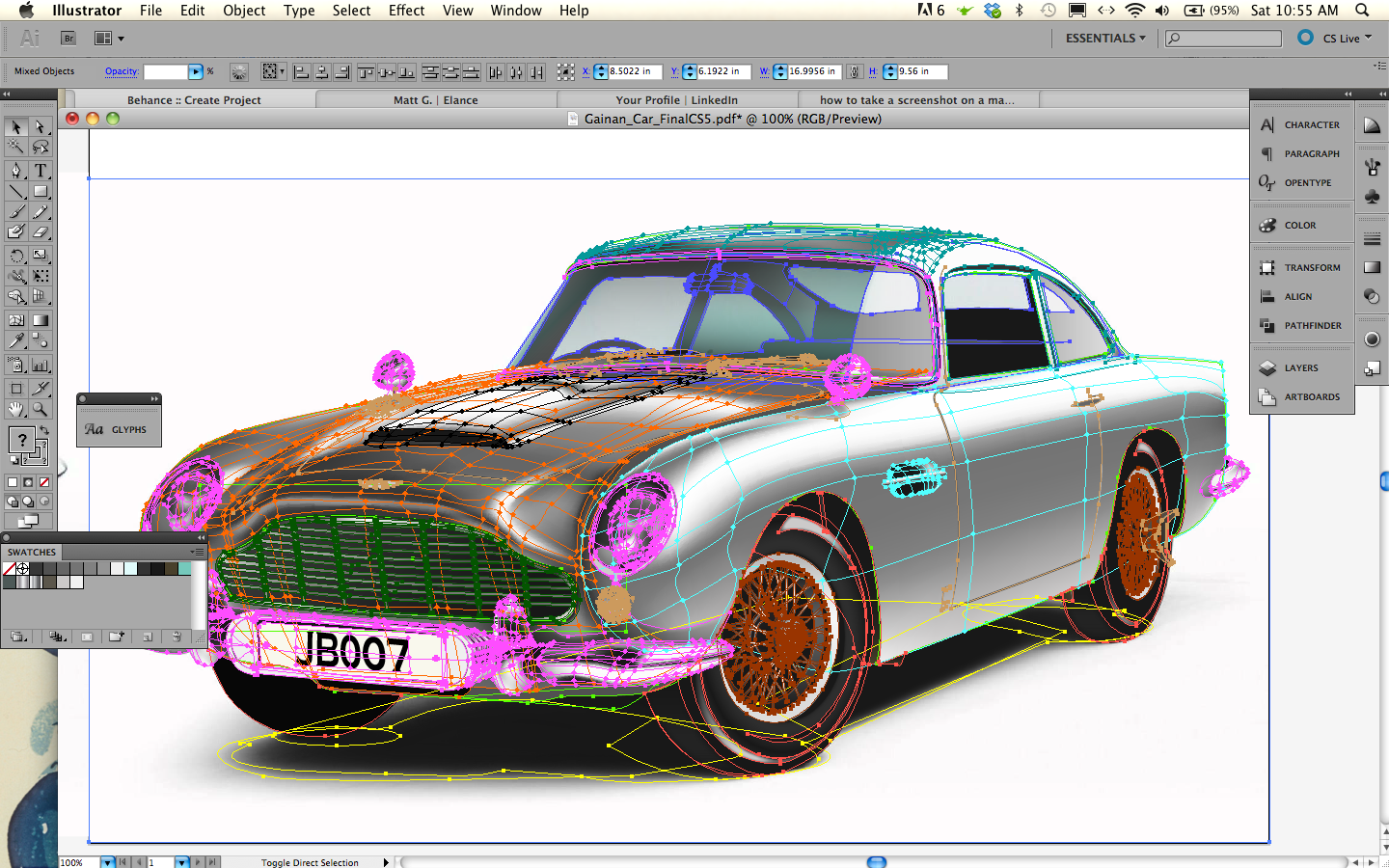Open Adobe Bridge with the Br button
The image size is (1389, 868).
pyautogui.click(x=68, y=39)
